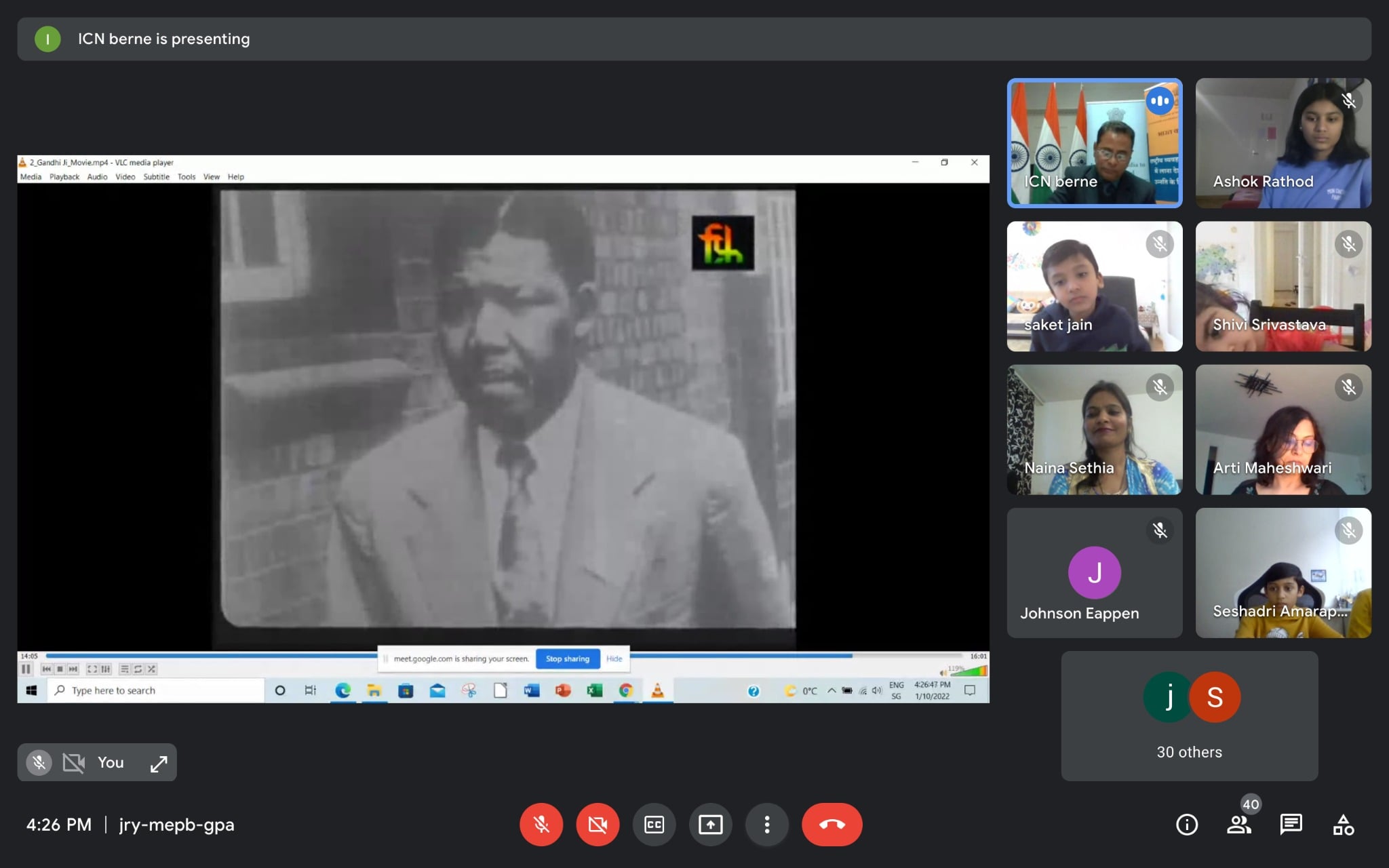Open the Activities panel
The height and width of the screenshot is (868, 1389).
tap(1343, 825)
